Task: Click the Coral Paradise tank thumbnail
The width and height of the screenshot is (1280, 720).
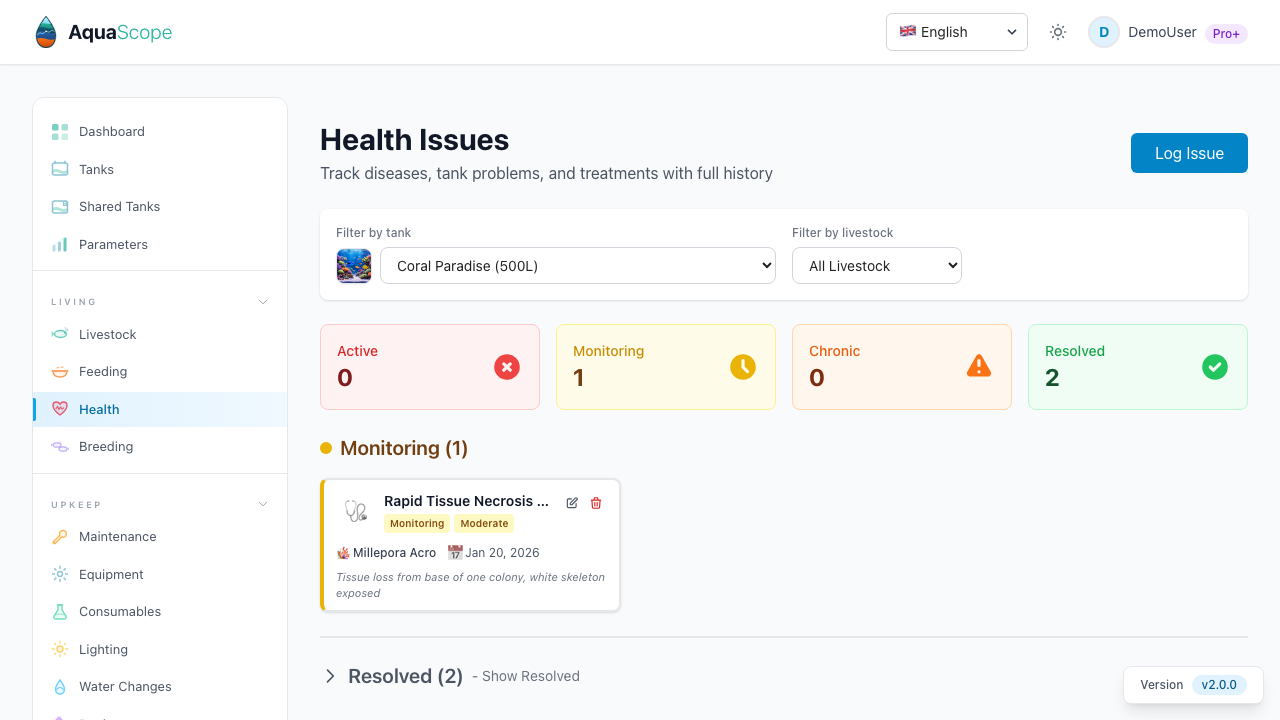Action: (354, 266)
